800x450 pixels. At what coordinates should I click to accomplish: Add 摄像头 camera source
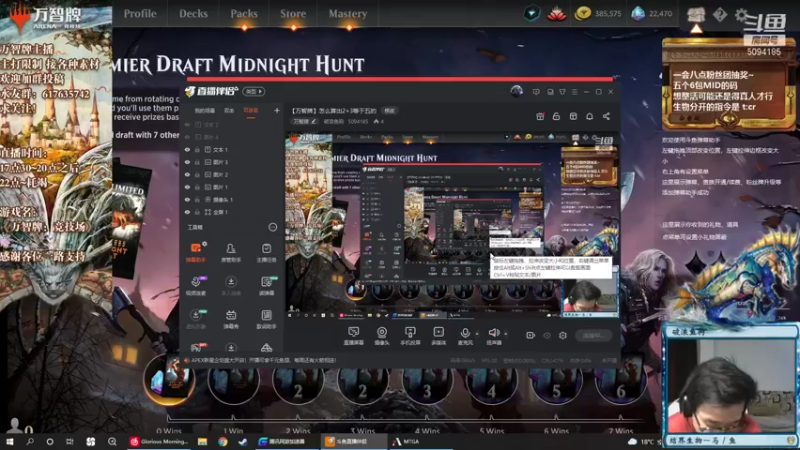coord(382,336)
